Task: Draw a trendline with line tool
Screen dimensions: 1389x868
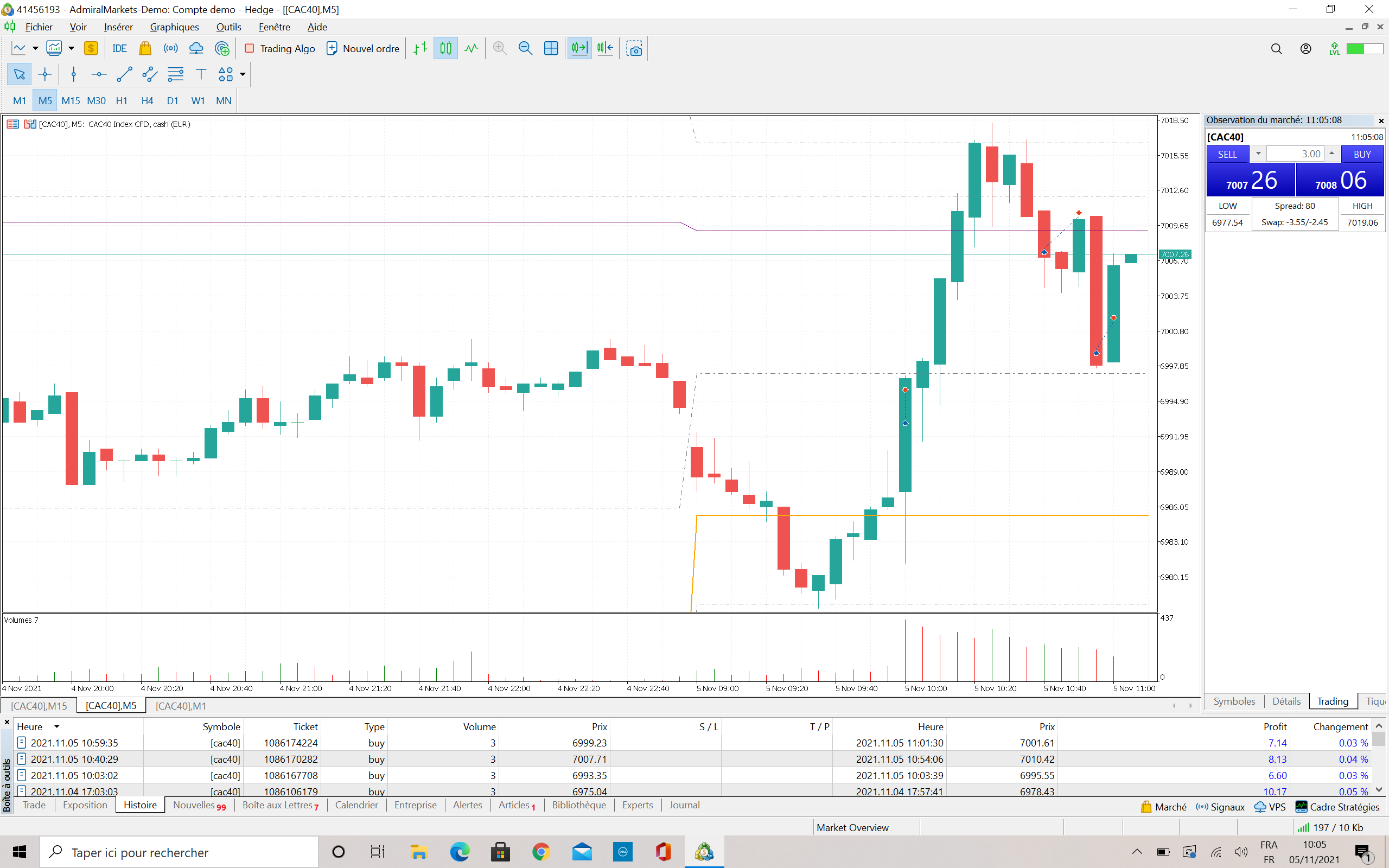Action: pos(125,74)
